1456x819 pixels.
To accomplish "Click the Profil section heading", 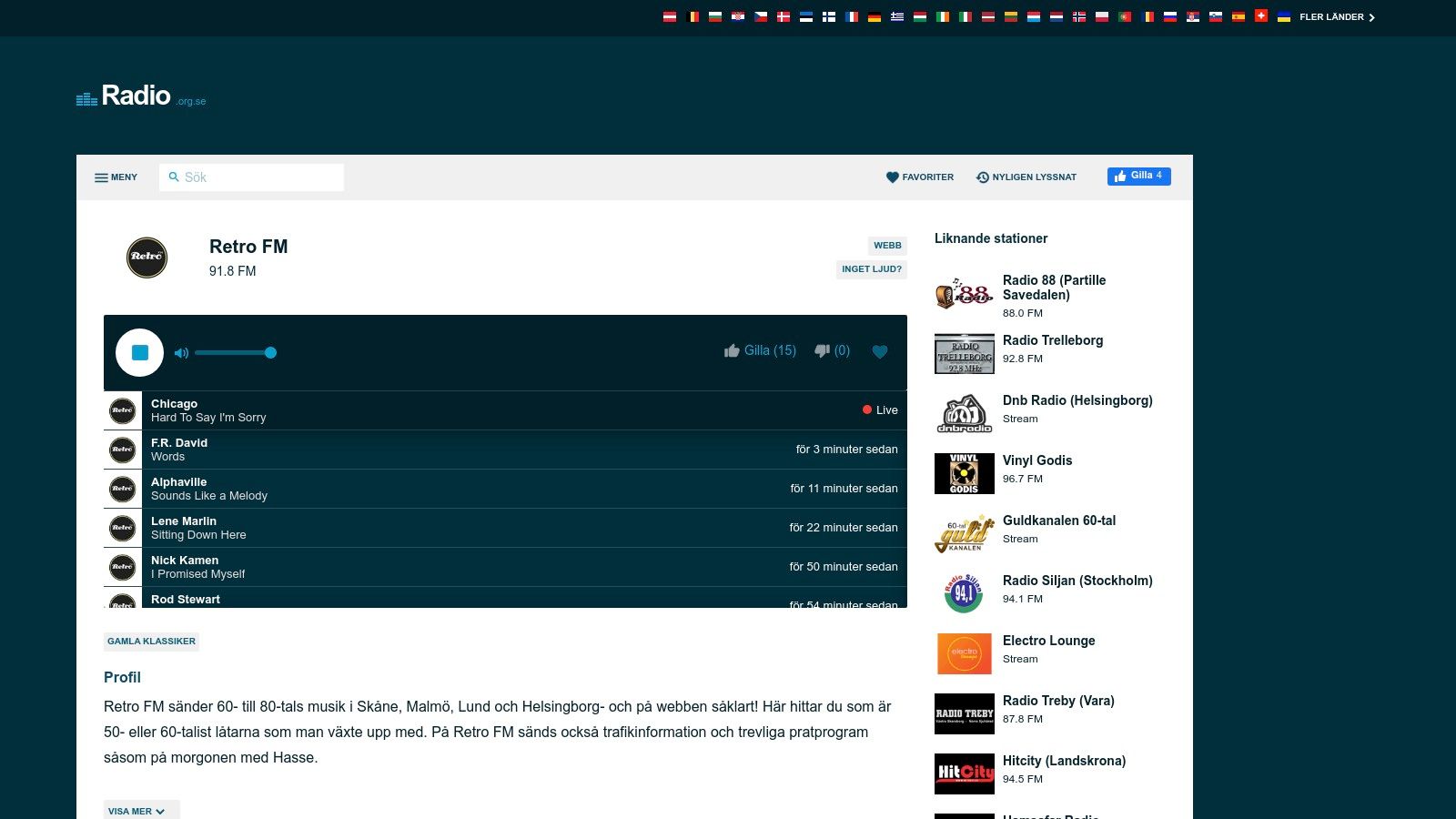I will coord(122,677).
